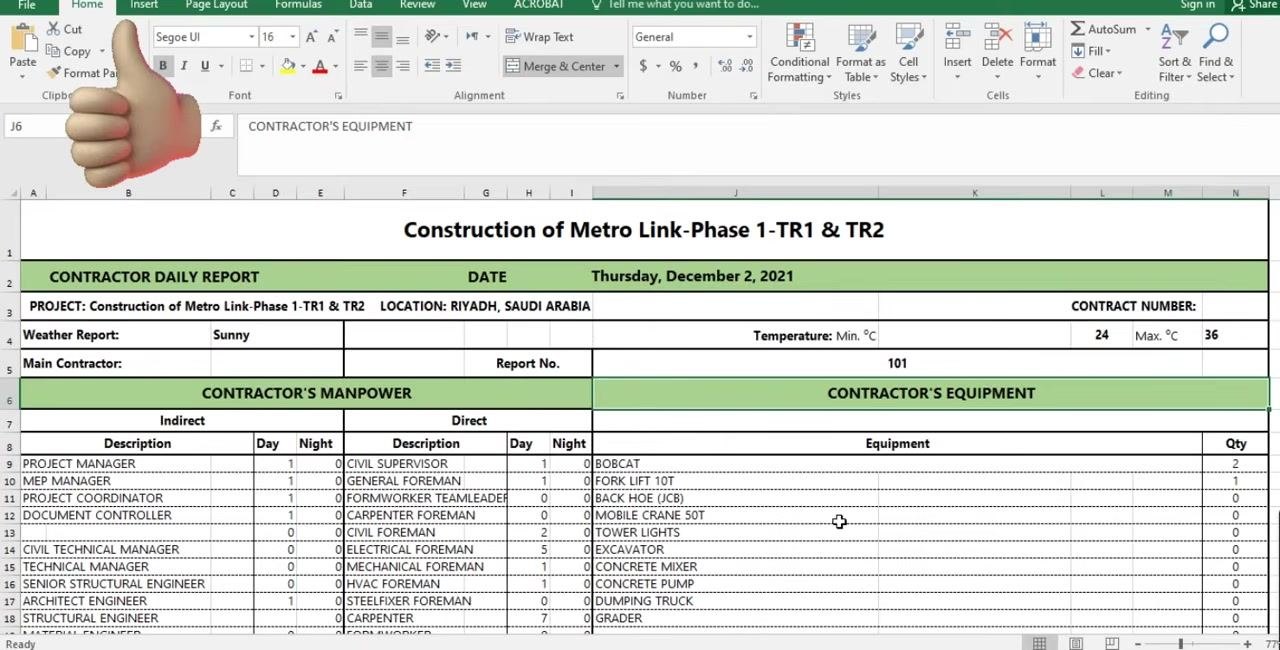Open the Merge & Center dropdown arrow
This screenshot has width=1280, height=650.
pos(616,67)
